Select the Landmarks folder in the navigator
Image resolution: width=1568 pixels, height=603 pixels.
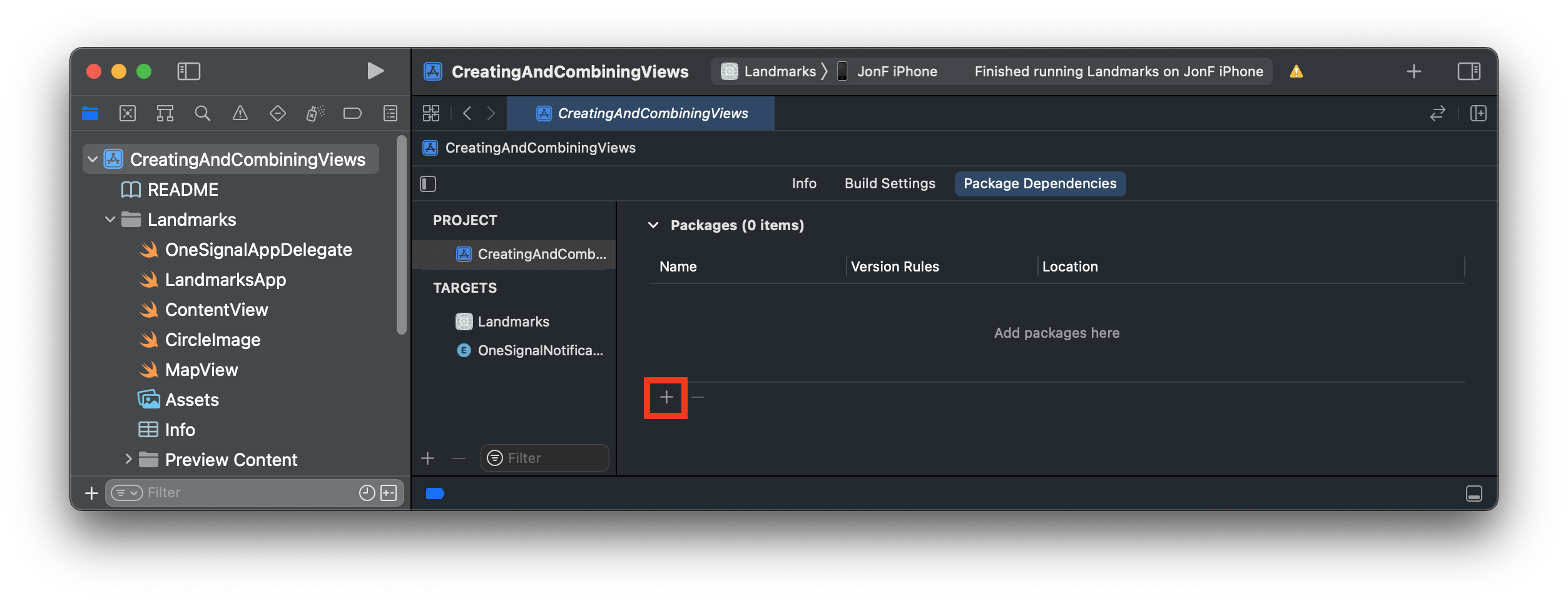coord(178,220)
